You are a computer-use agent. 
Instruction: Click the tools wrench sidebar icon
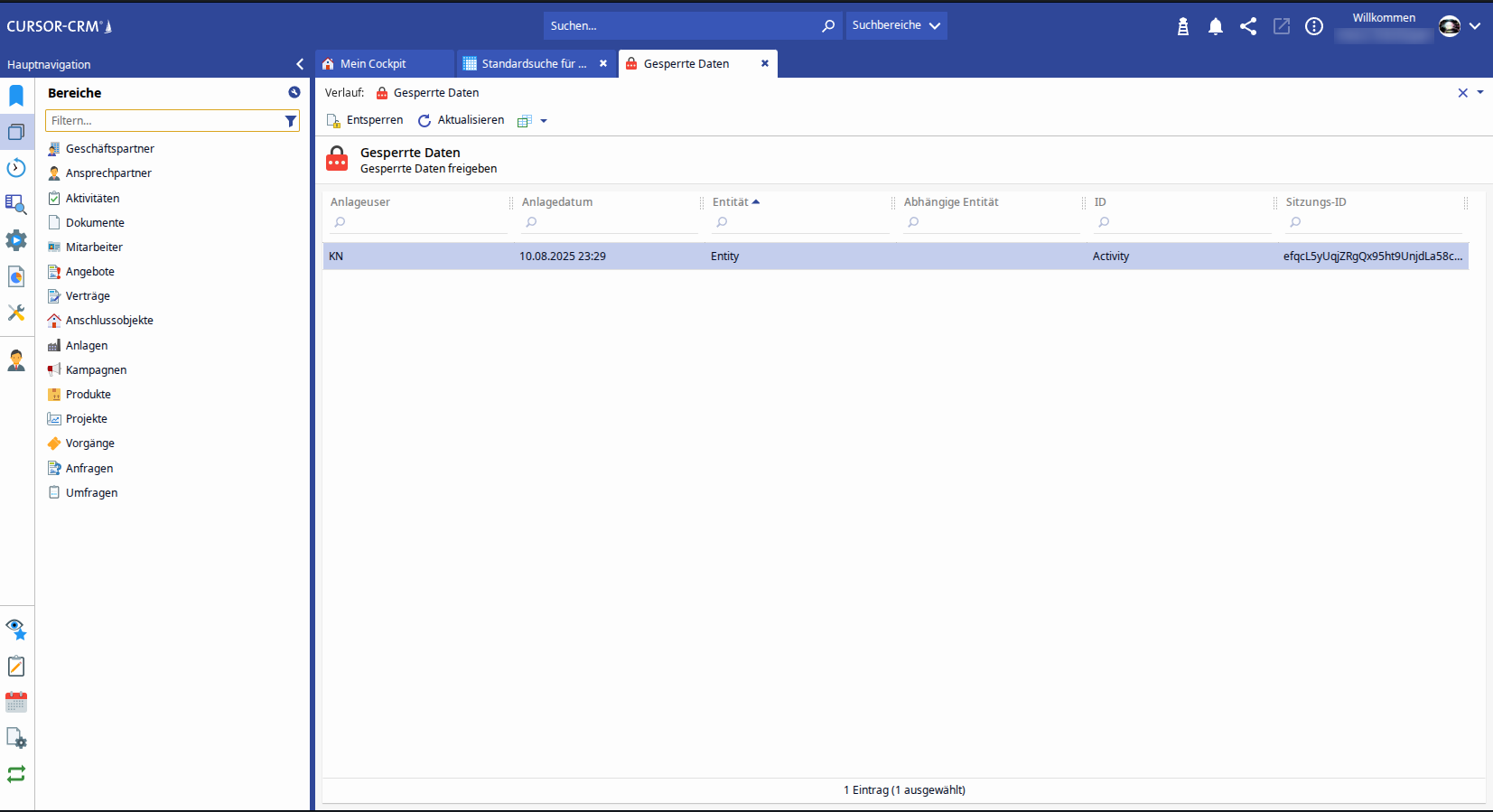(x=16, y=313)
